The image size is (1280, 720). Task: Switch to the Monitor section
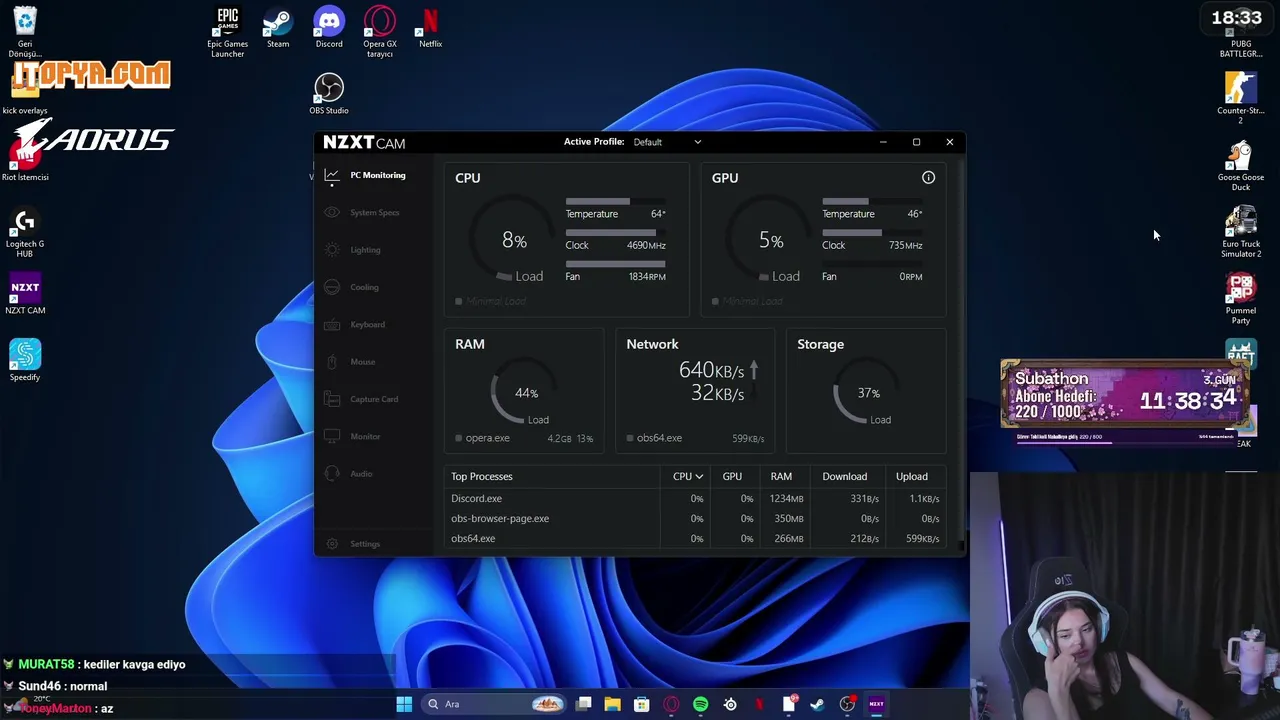pos(365,436)
